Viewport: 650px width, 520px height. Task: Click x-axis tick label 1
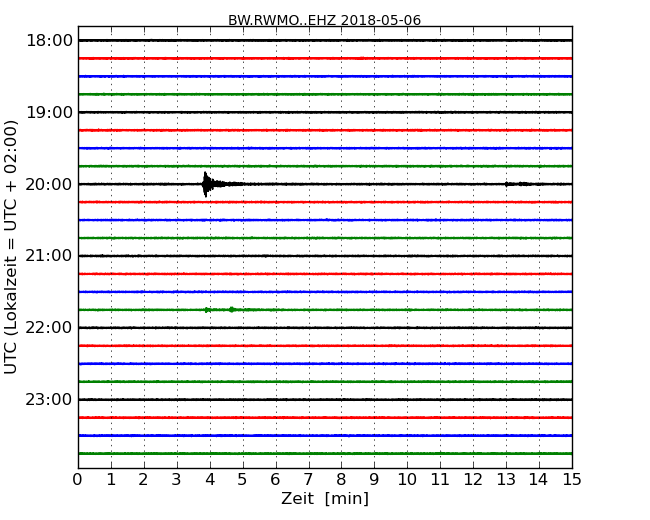(x=111, y=480)
